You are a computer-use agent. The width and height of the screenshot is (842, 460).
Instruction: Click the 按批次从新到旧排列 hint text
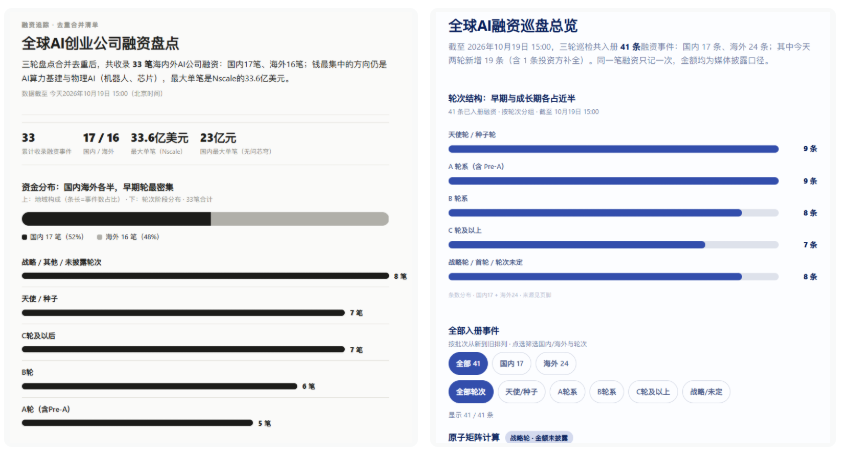pos(518,344)
